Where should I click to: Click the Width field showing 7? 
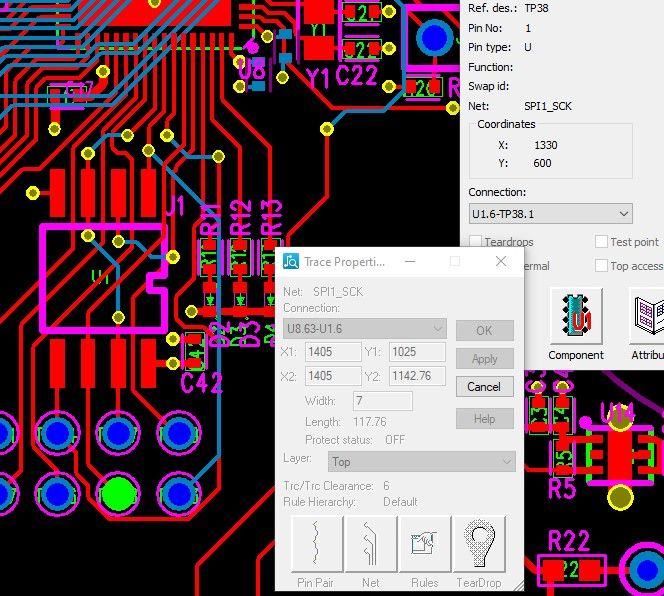(x=382, y=401)
